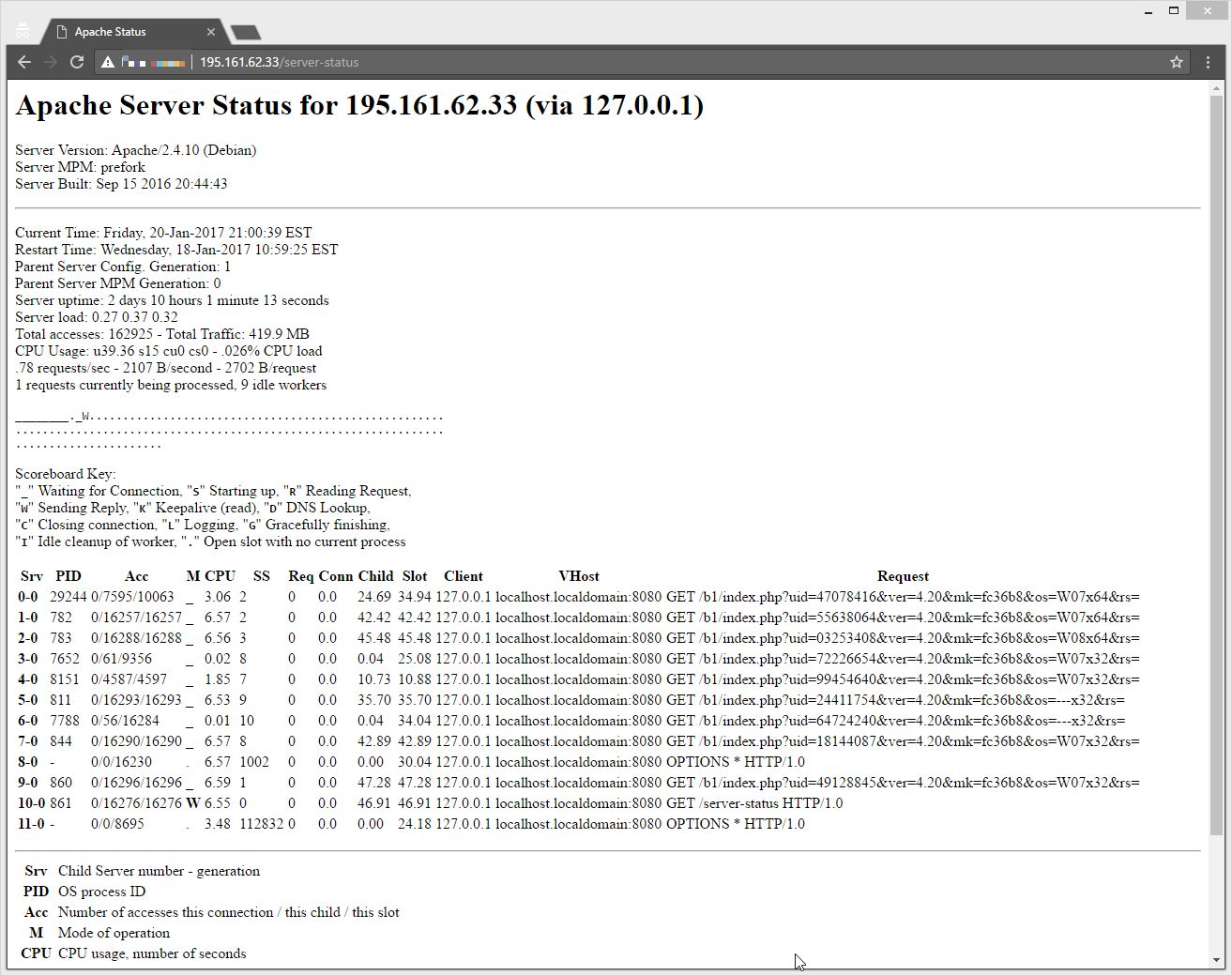1232x976 pixels.
Task: Click the request with uid=72226654
Action: pyautogui.click(x=903, y=659)
